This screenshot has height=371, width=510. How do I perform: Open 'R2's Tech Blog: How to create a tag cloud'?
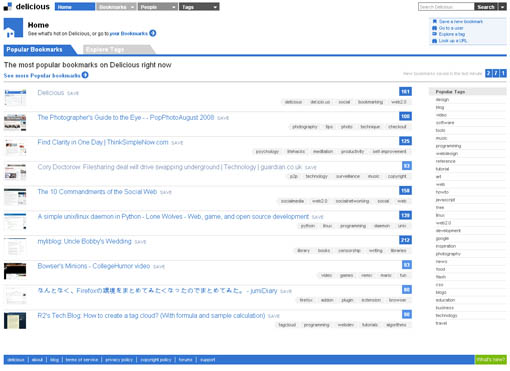(151, 315)
